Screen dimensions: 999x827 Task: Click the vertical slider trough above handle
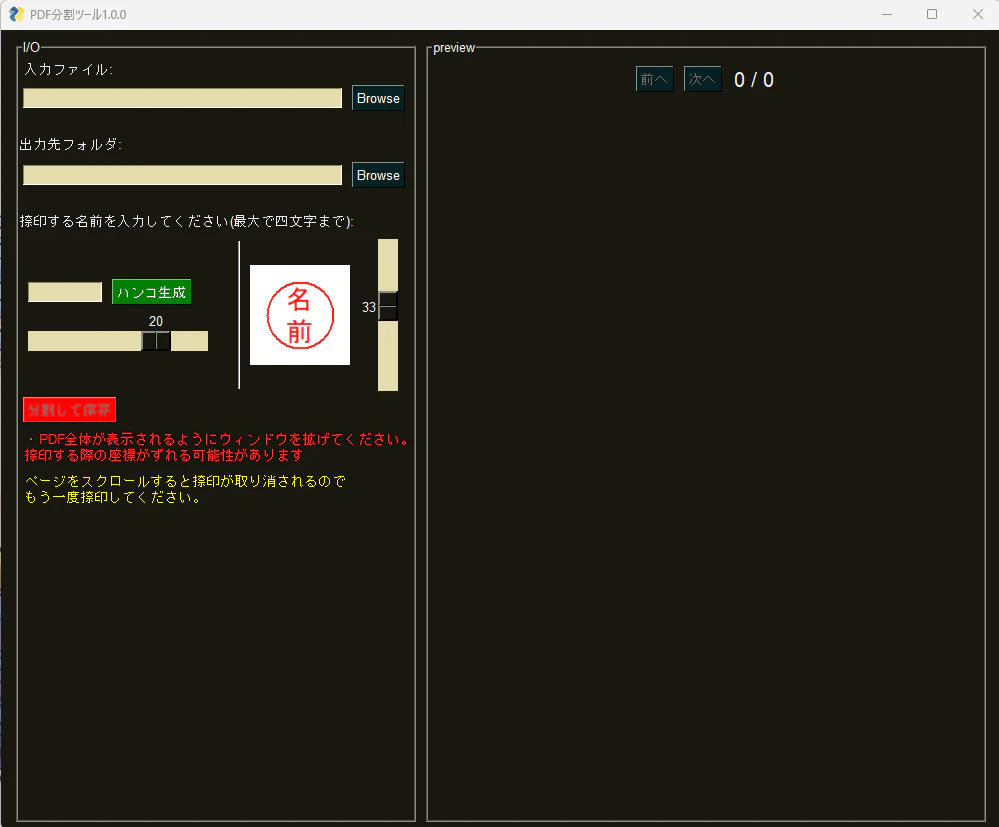(388, 266)
